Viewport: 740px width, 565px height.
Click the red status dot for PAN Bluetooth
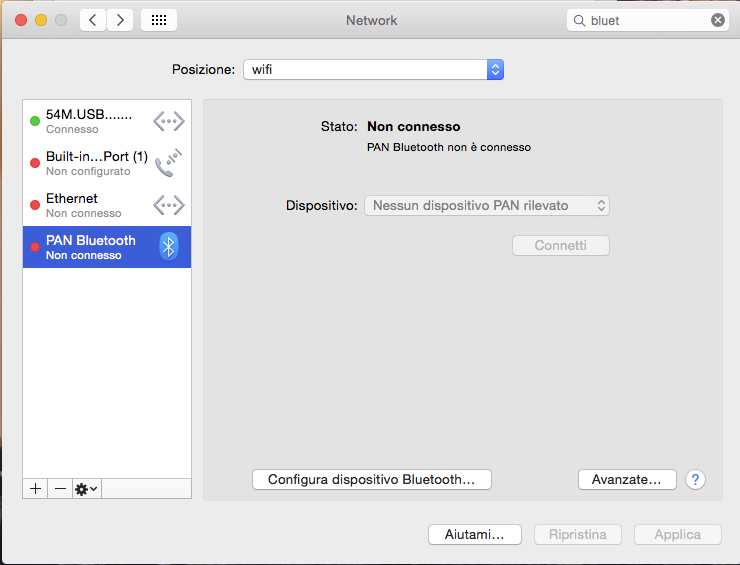coord(34,247)
